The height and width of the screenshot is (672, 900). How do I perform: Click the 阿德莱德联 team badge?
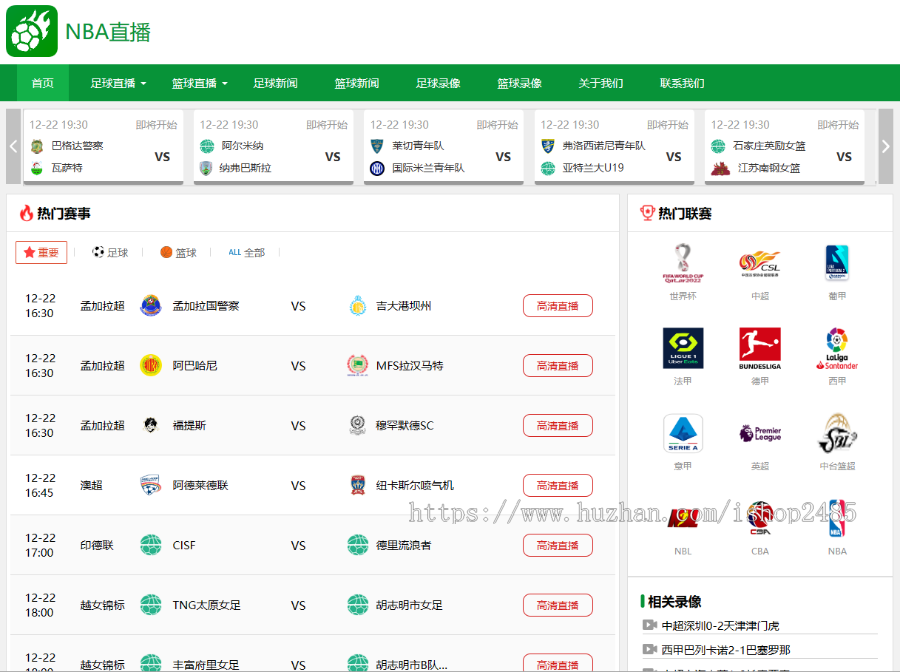coord(150,485)
